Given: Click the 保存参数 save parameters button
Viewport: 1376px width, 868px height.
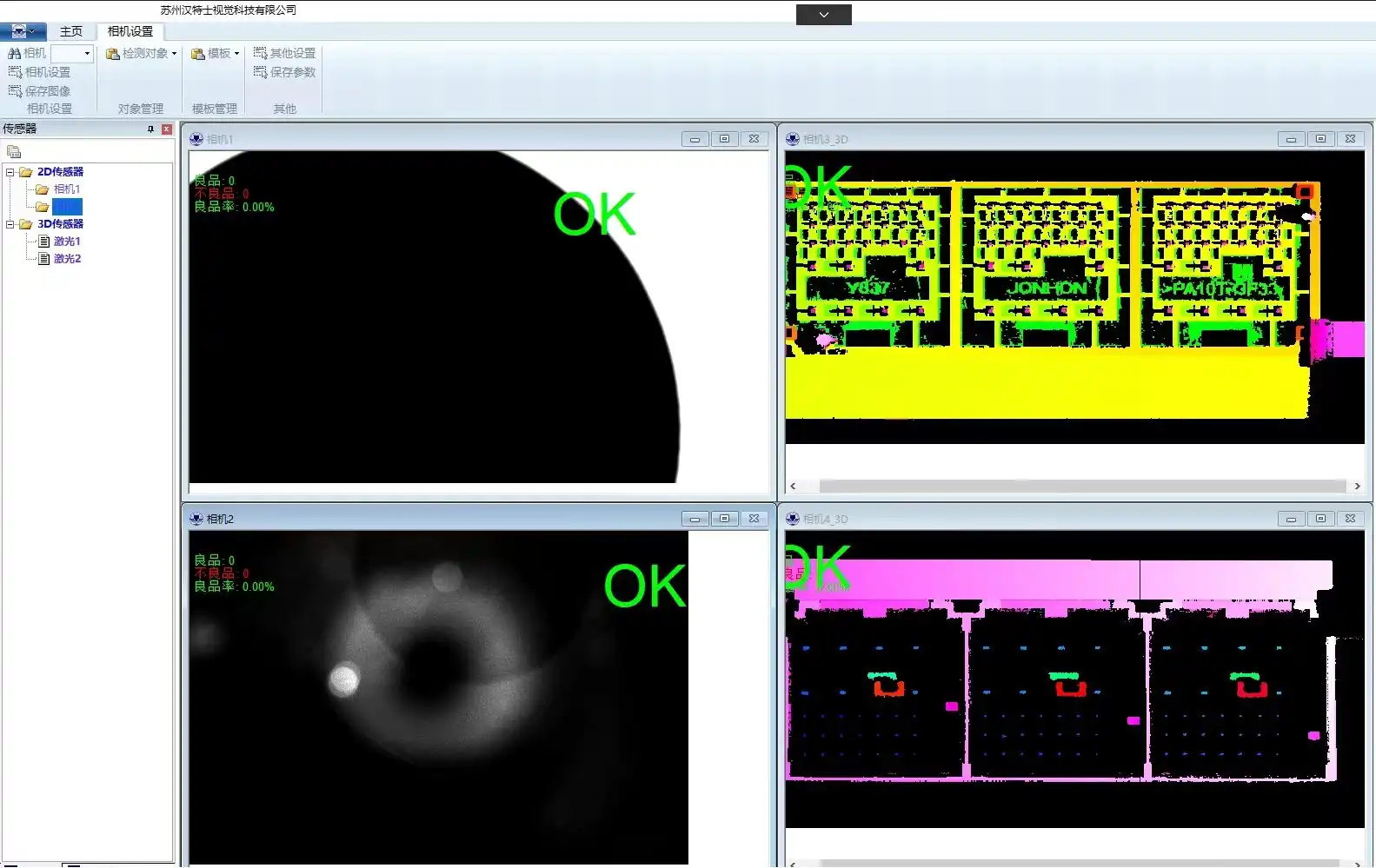Looking at the screenshot, I should (x=285, y=72).
